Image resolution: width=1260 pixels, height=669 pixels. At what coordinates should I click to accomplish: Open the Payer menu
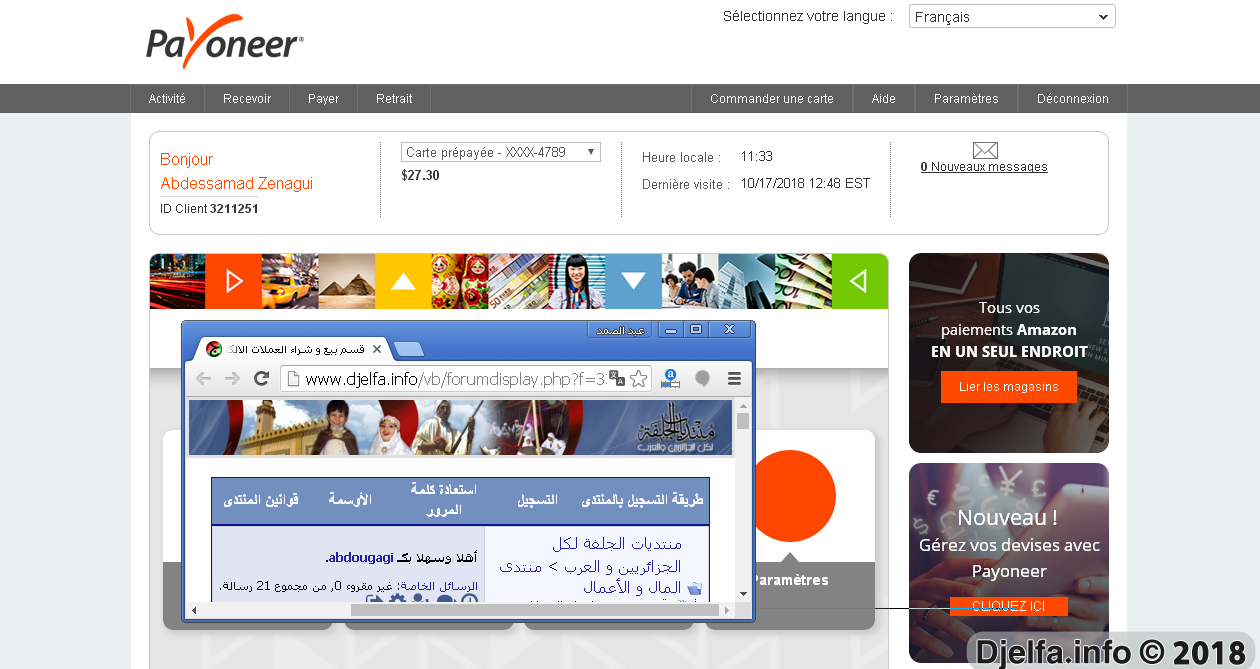coord(323,99)
